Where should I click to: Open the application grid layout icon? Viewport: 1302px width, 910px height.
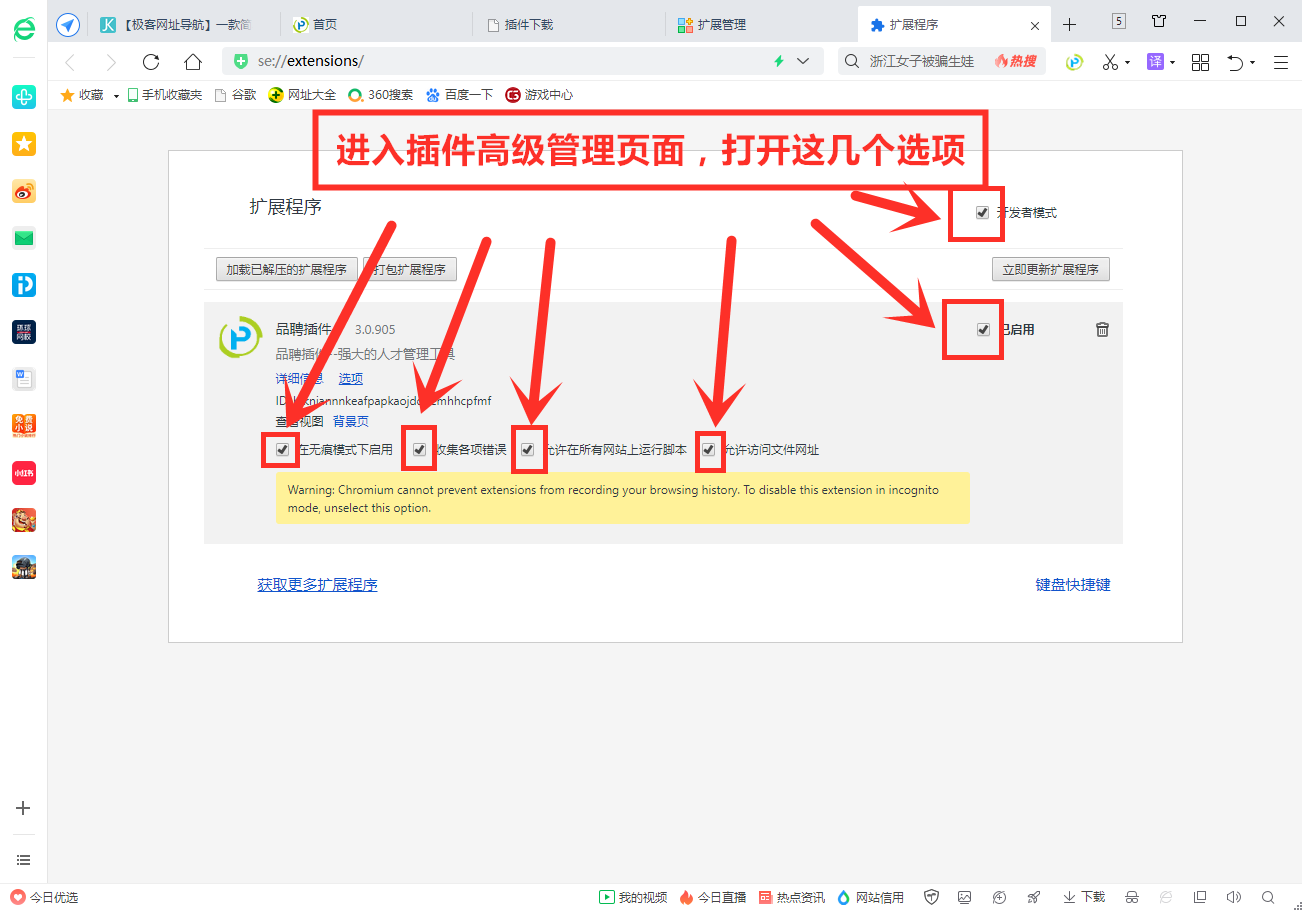1200,61
